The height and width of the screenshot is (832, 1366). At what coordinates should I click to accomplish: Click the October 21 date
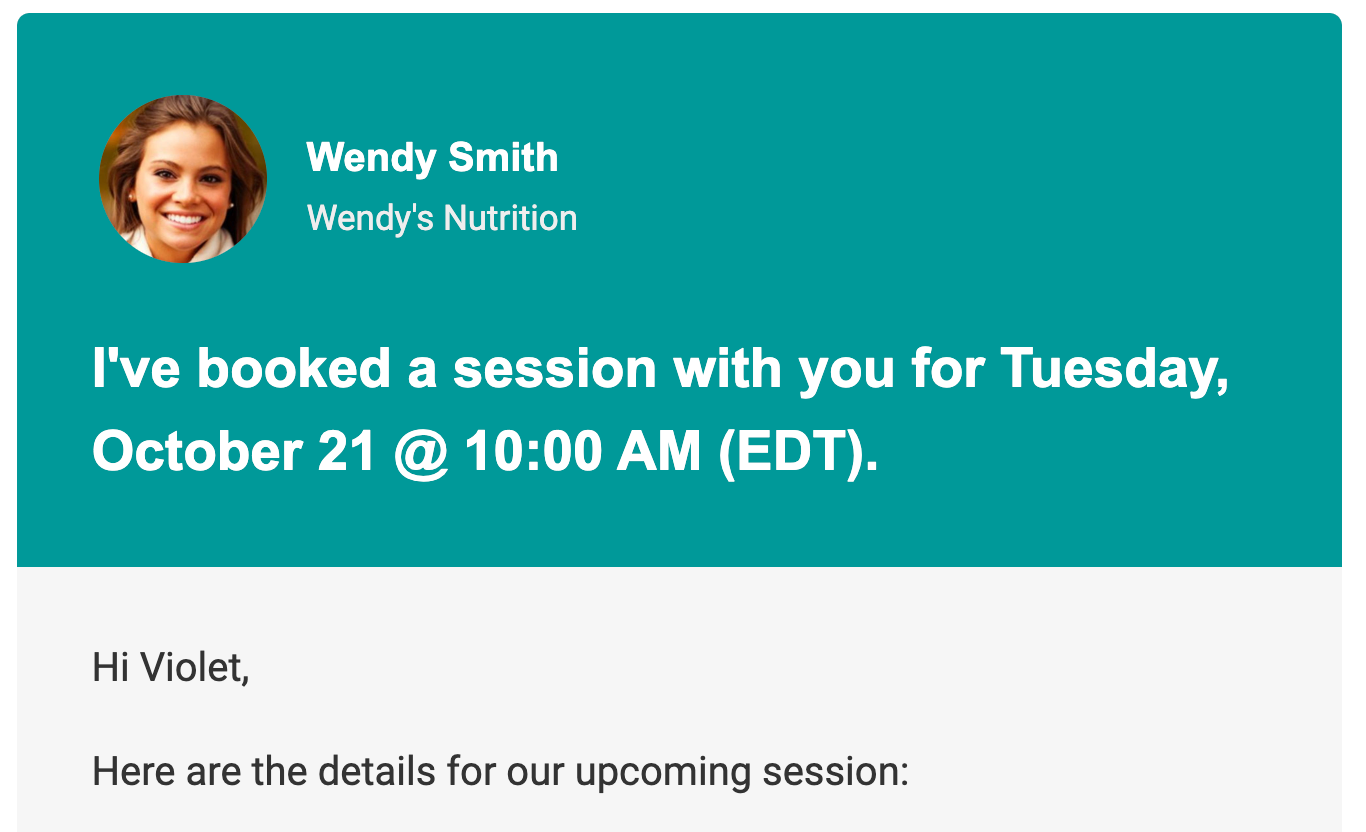click(234, 452)
